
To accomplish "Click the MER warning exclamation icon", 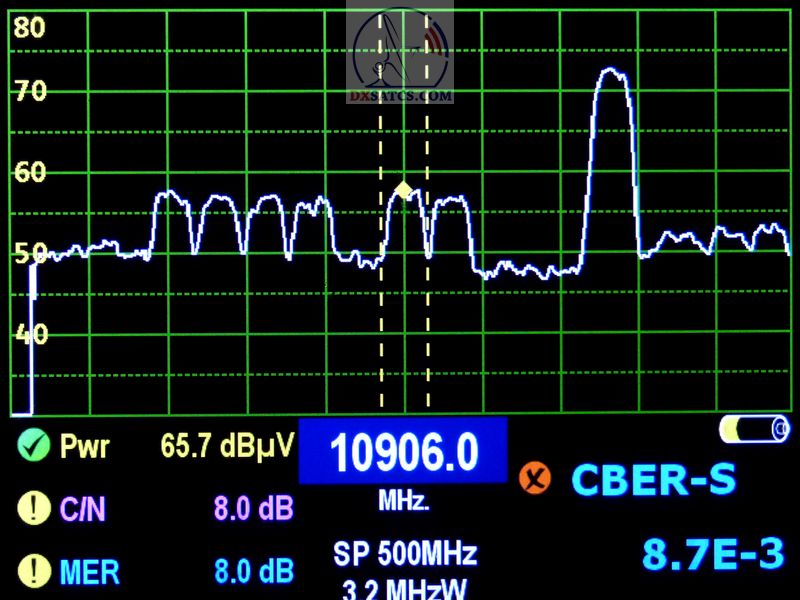I will point(35,570).
